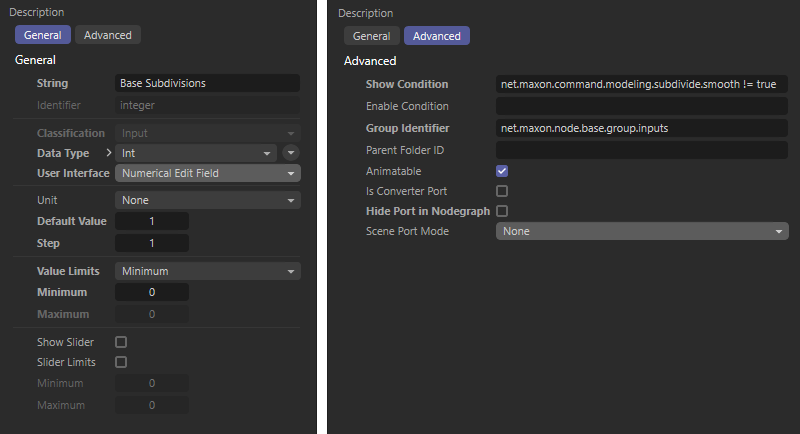The image size is (800, 434).
Task: Open the Scene Port Mode dropdown
Action: tap(642, 231)
